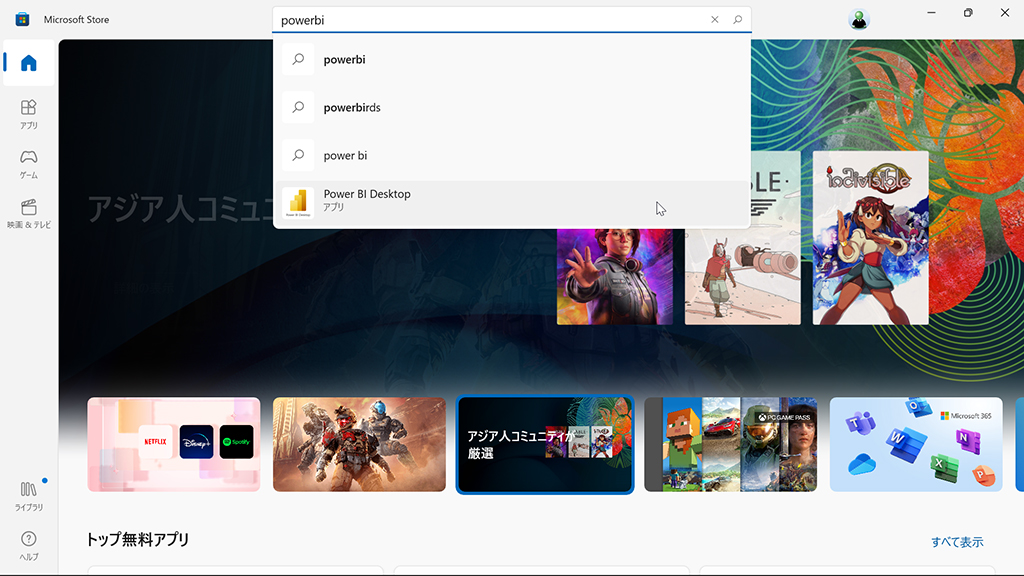Open Power BI Desktop app suggestion
Screen dimensions: 1024x576
[512, 202]
